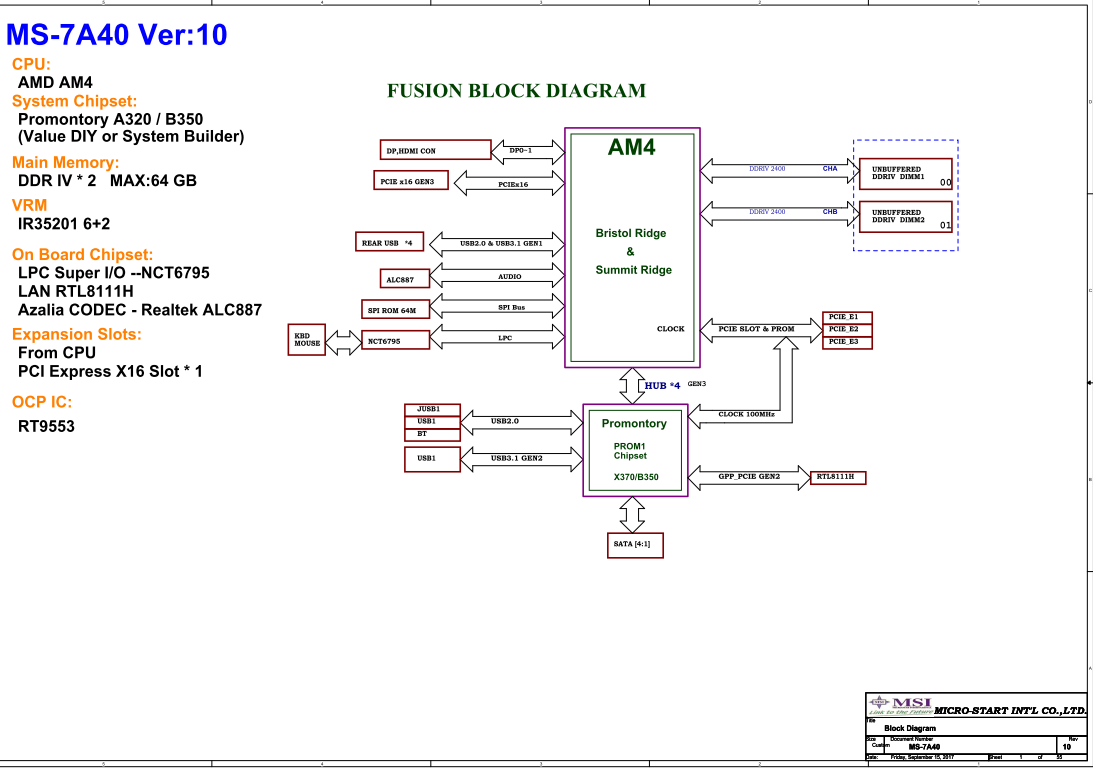Select the "USB3.1 GEN2" bus arrow

coord(521,459)
